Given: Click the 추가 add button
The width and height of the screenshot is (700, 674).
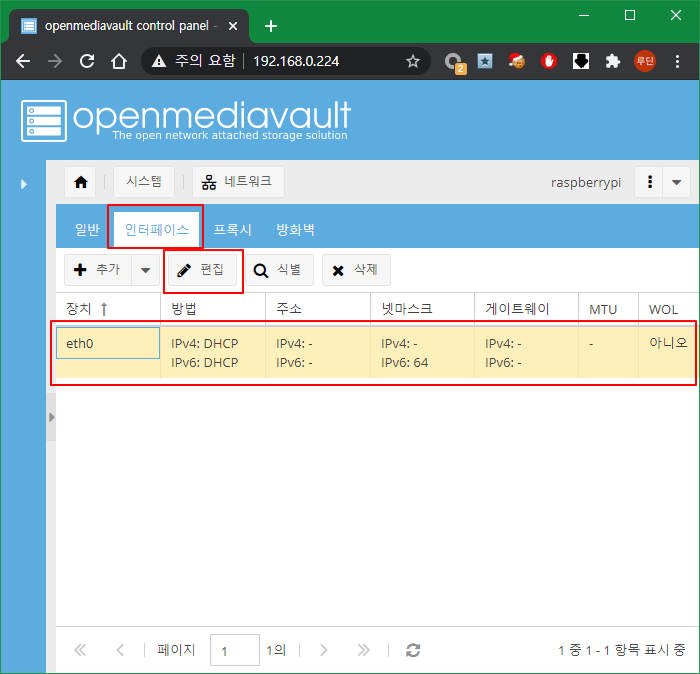Looking at the screenshot, I should [98, 270].
